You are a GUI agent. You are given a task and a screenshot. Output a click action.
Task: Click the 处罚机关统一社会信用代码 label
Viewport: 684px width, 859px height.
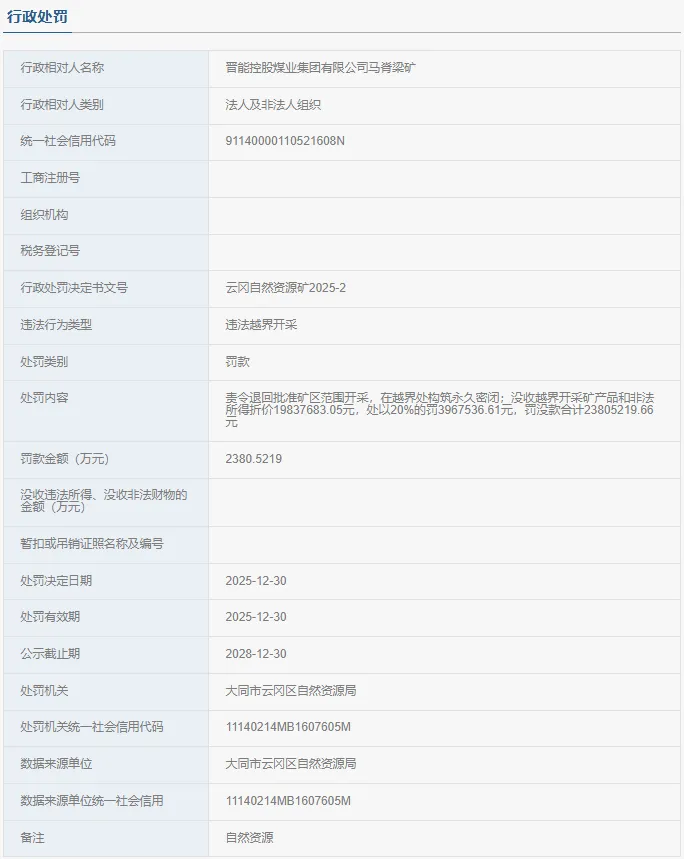point(91,727)
